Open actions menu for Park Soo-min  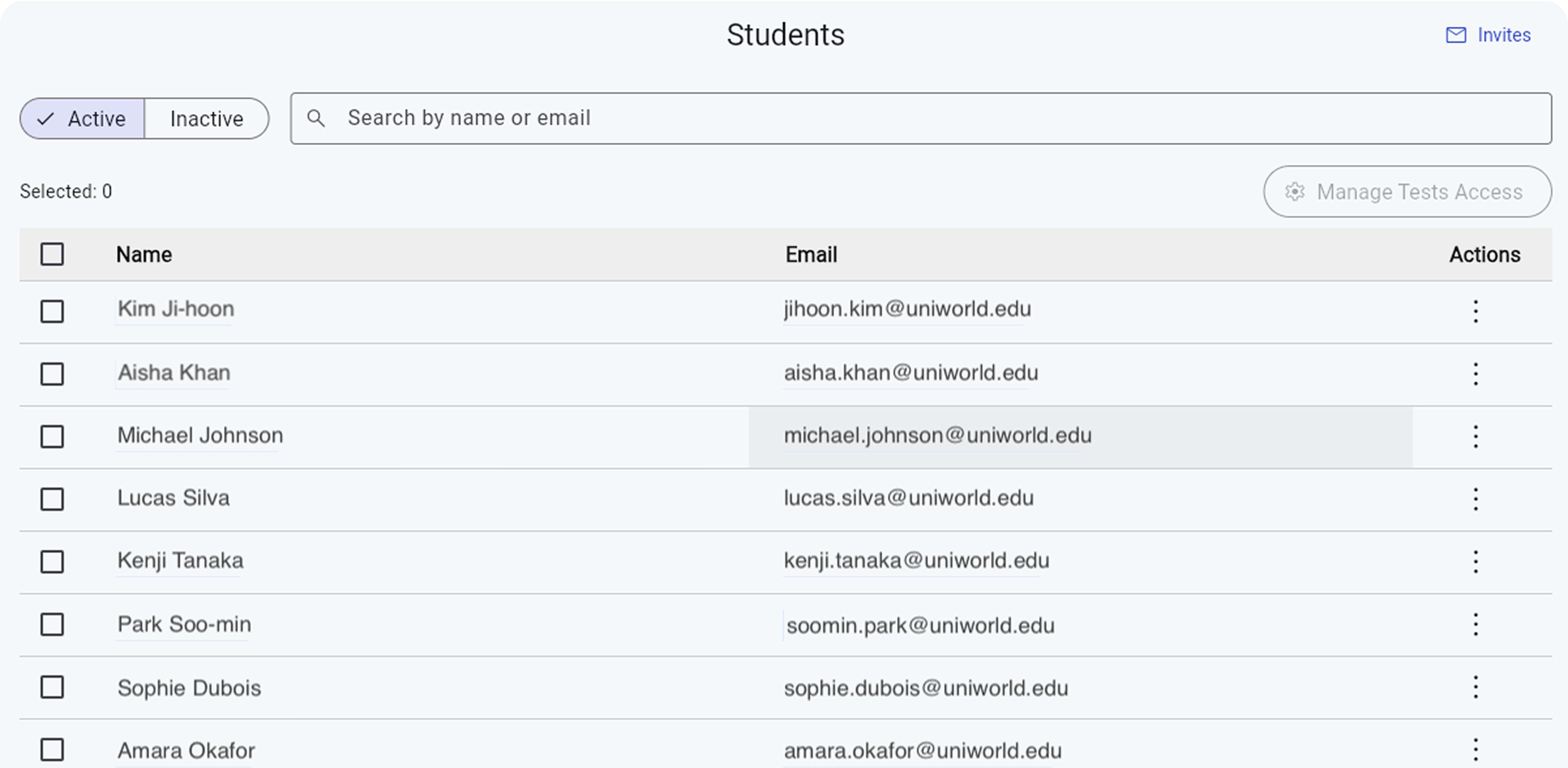pyautogui.click(x=1475, y=624)
